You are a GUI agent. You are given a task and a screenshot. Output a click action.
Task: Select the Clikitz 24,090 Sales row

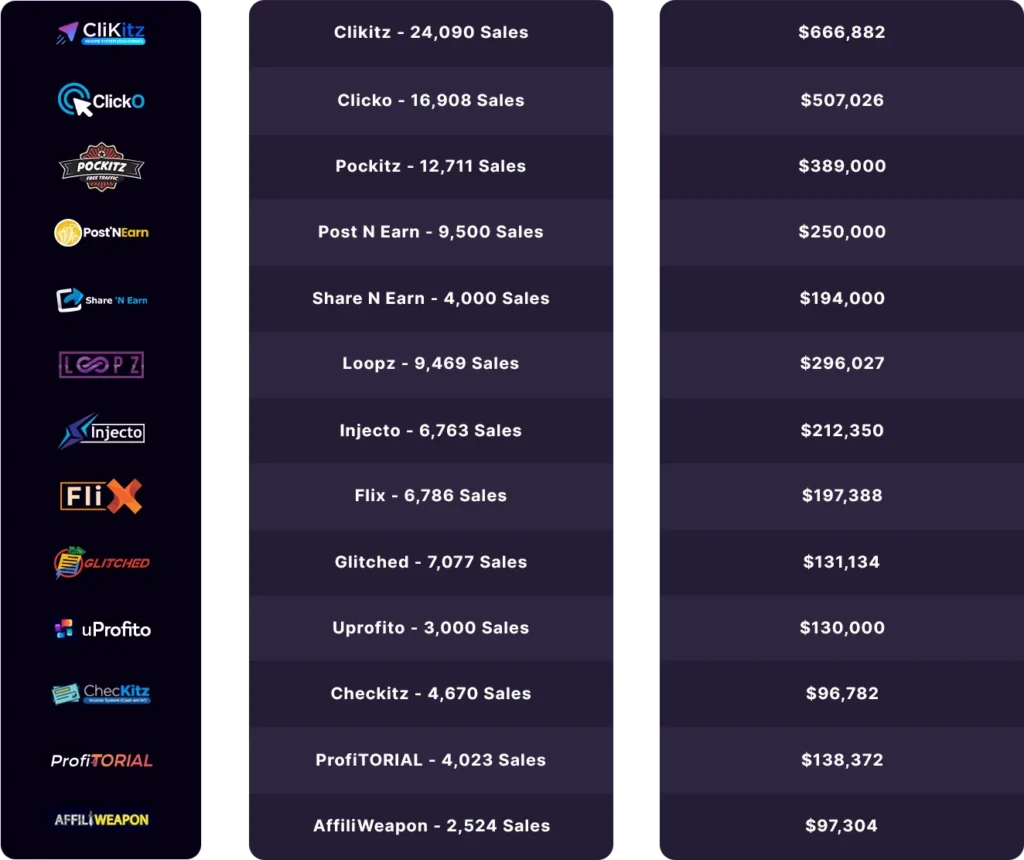(x=431, y=33)
